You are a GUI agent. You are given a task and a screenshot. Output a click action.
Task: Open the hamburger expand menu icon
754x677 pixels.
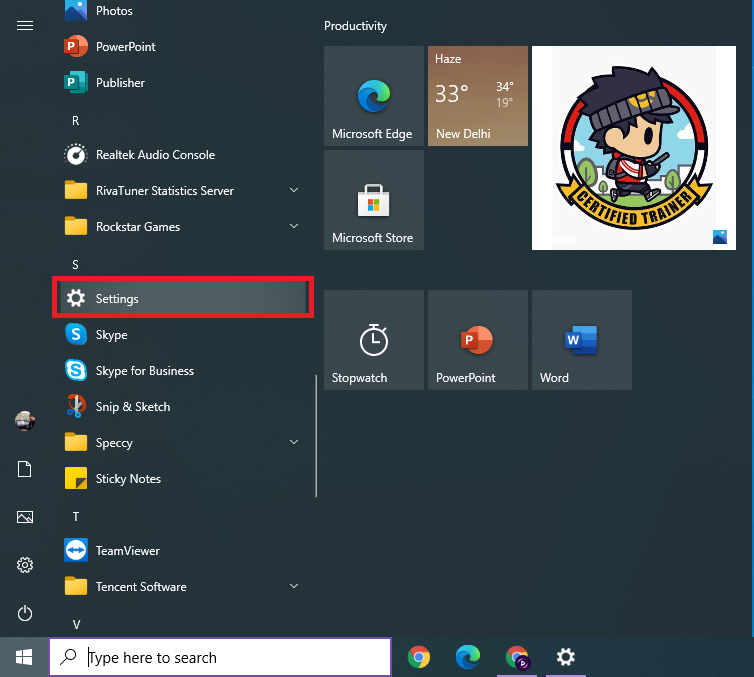click(25, 25)
